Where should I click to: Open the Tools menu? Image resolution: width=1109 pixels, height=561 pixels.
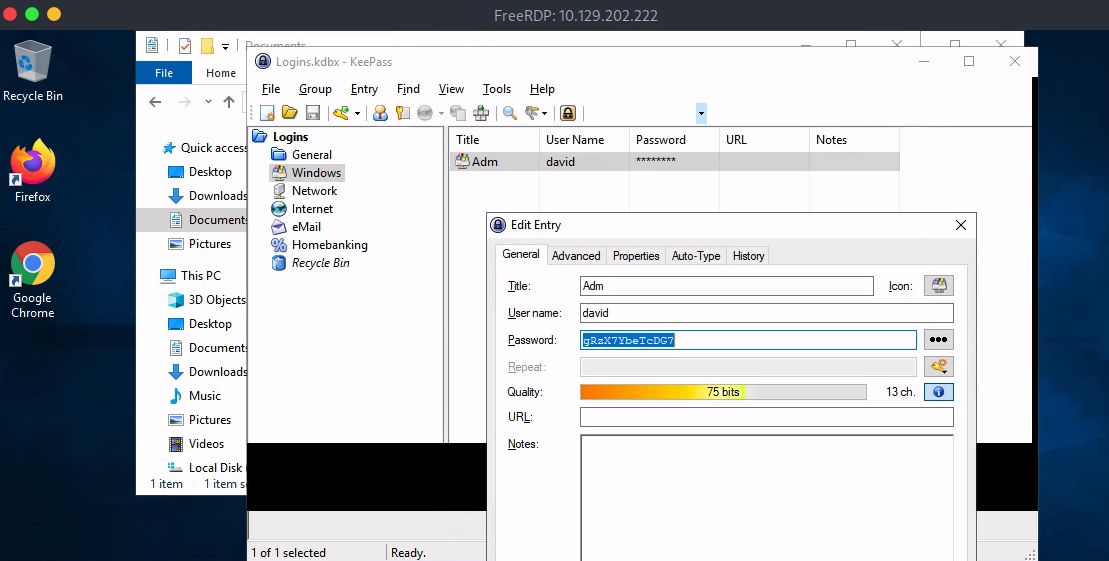pos(497,88)
